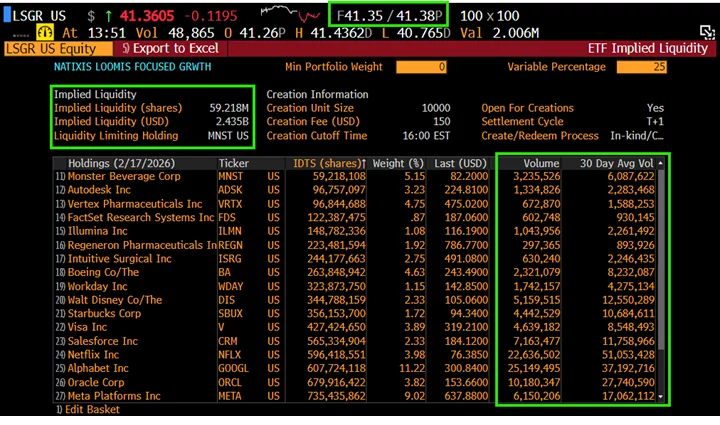The height and width of the screenshot is (425, 720).
Task: Click the bid/ask quote 41.35 / 41.38
Action: [x=389, y=16]
